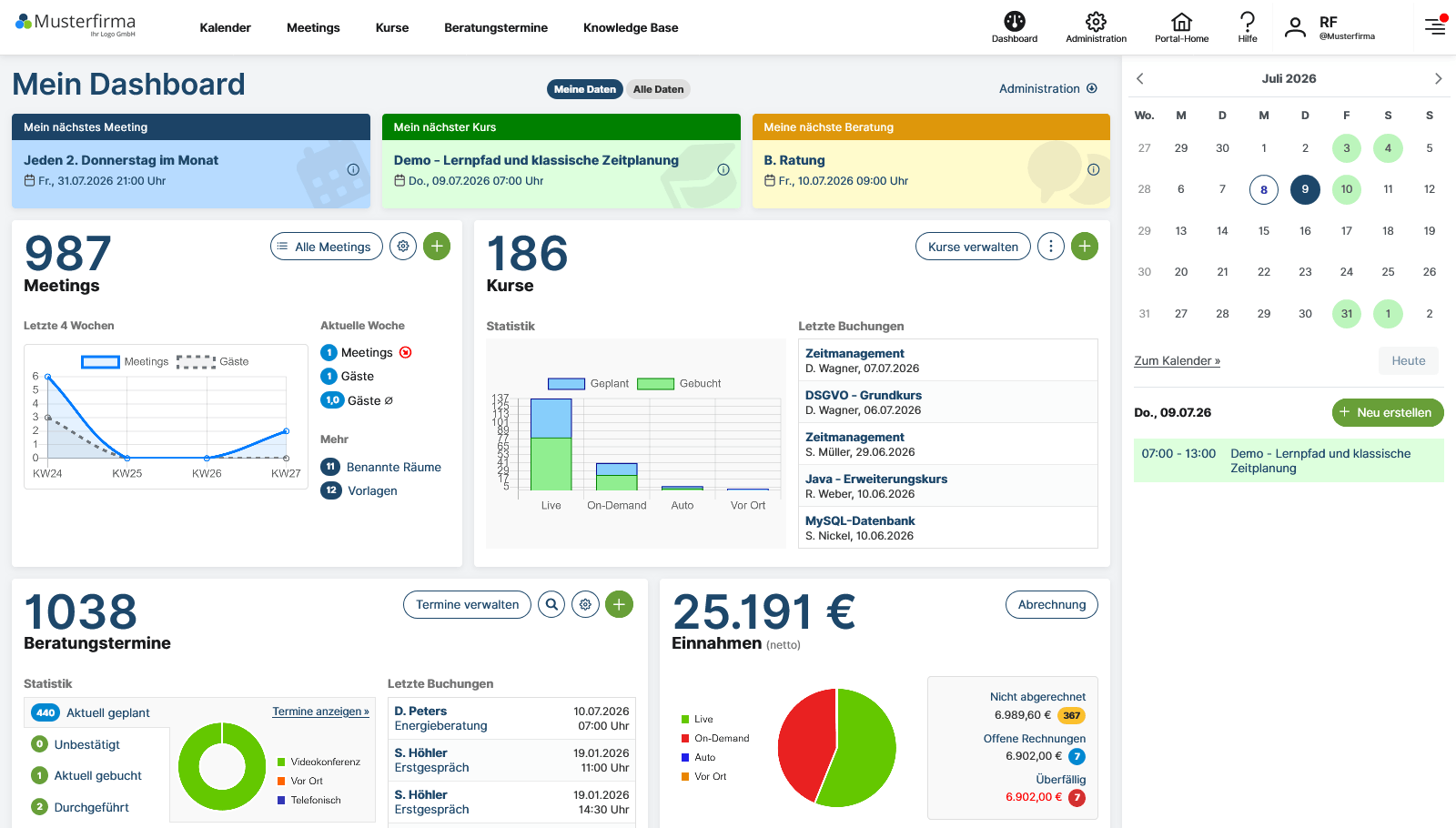Show info for next meeting card
1456x828 pixels.
pyautogui.click(x=353, y=169)
